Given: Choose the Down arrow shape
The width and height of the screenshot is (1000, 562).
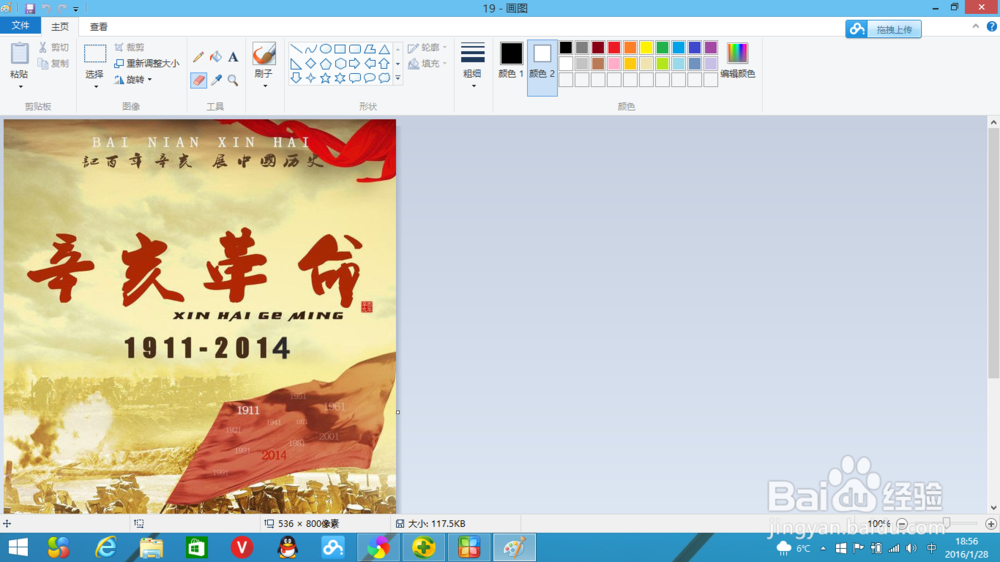Looking at the screenshot, I should (296, 78).
